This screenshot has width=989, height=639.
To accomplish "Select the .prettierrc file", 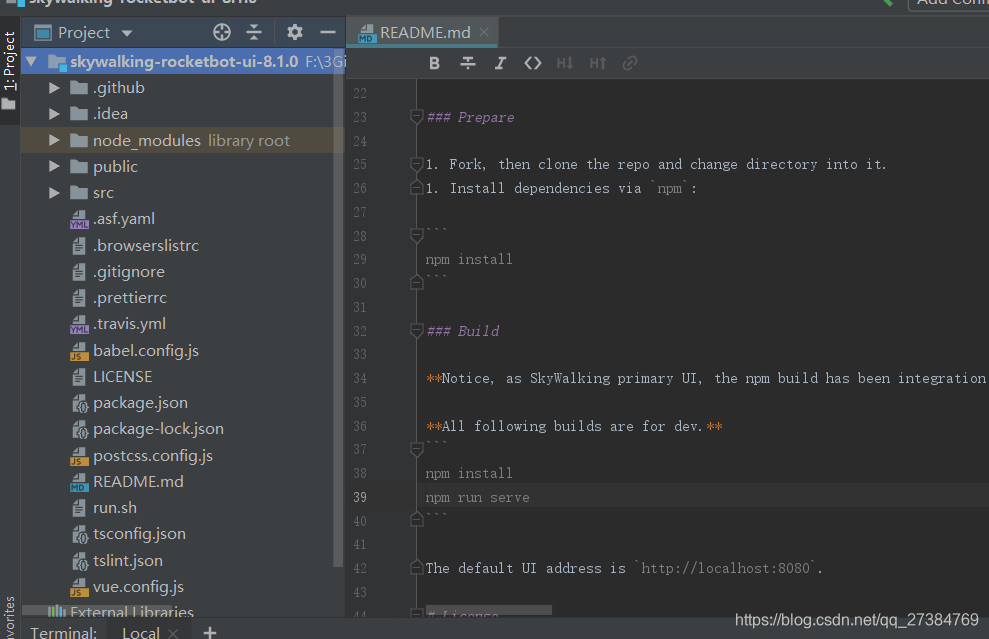I will click(x=130, y=298).
